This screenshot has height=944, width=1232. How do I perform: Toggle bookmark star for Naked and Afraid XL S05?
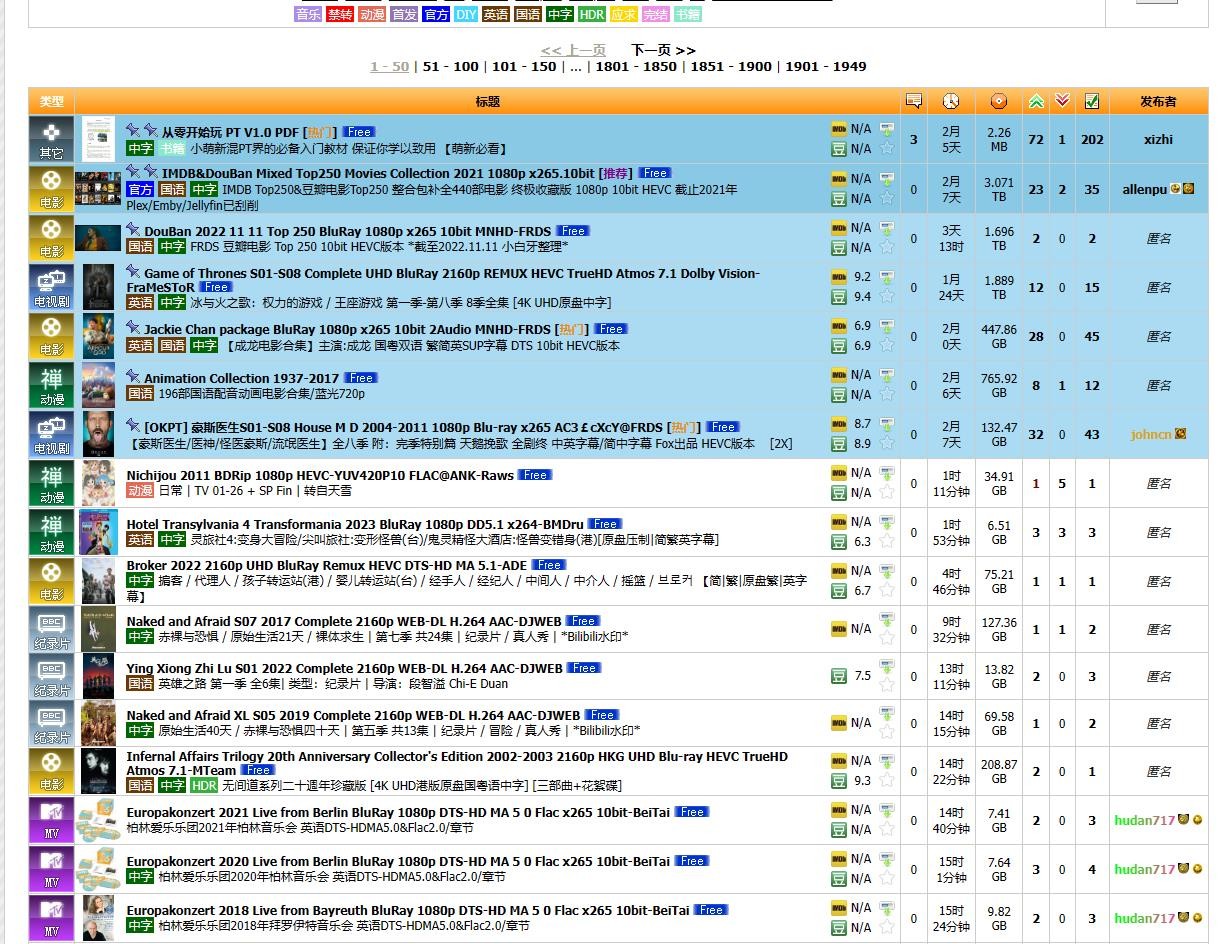887,733
